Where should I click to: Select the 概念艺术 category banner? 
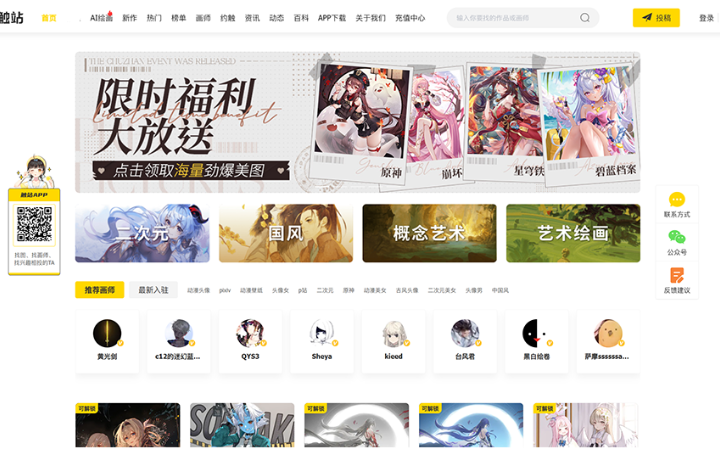click(x=429, y=233)
